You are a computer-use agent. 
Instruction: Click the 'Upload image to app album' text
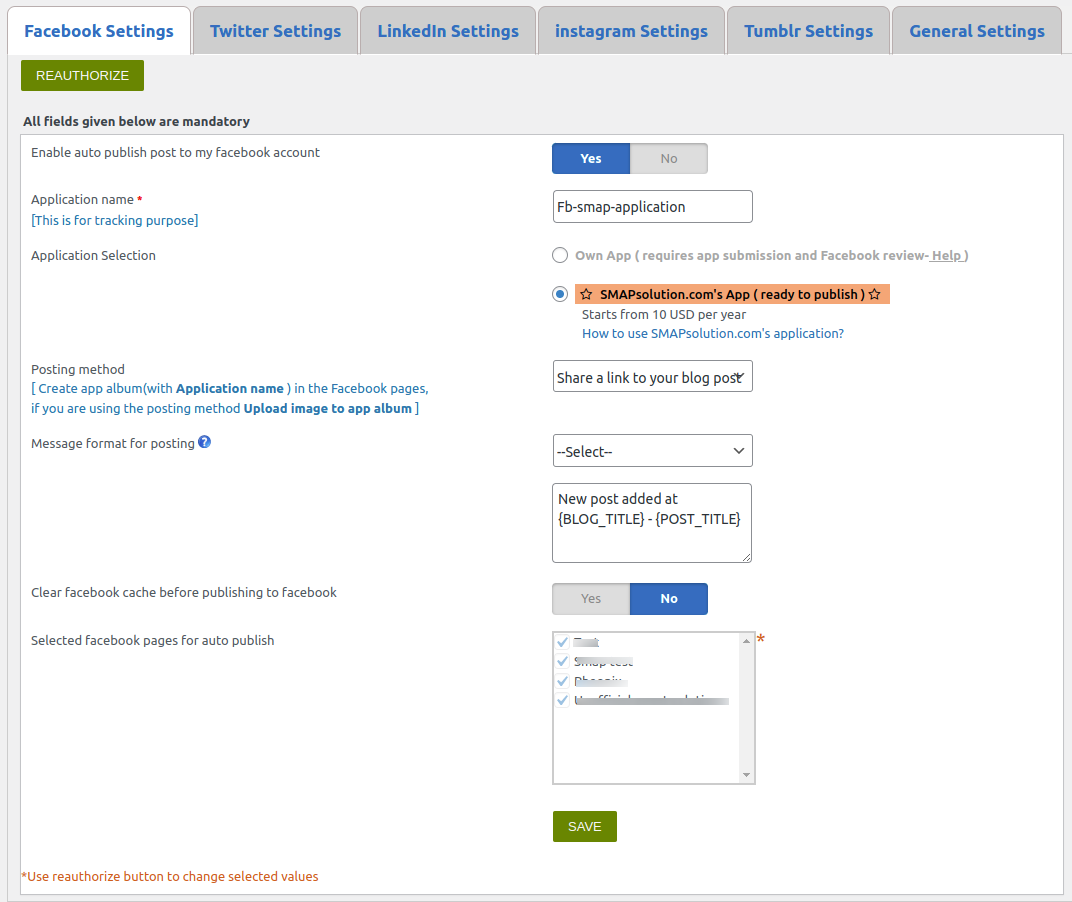327,408
